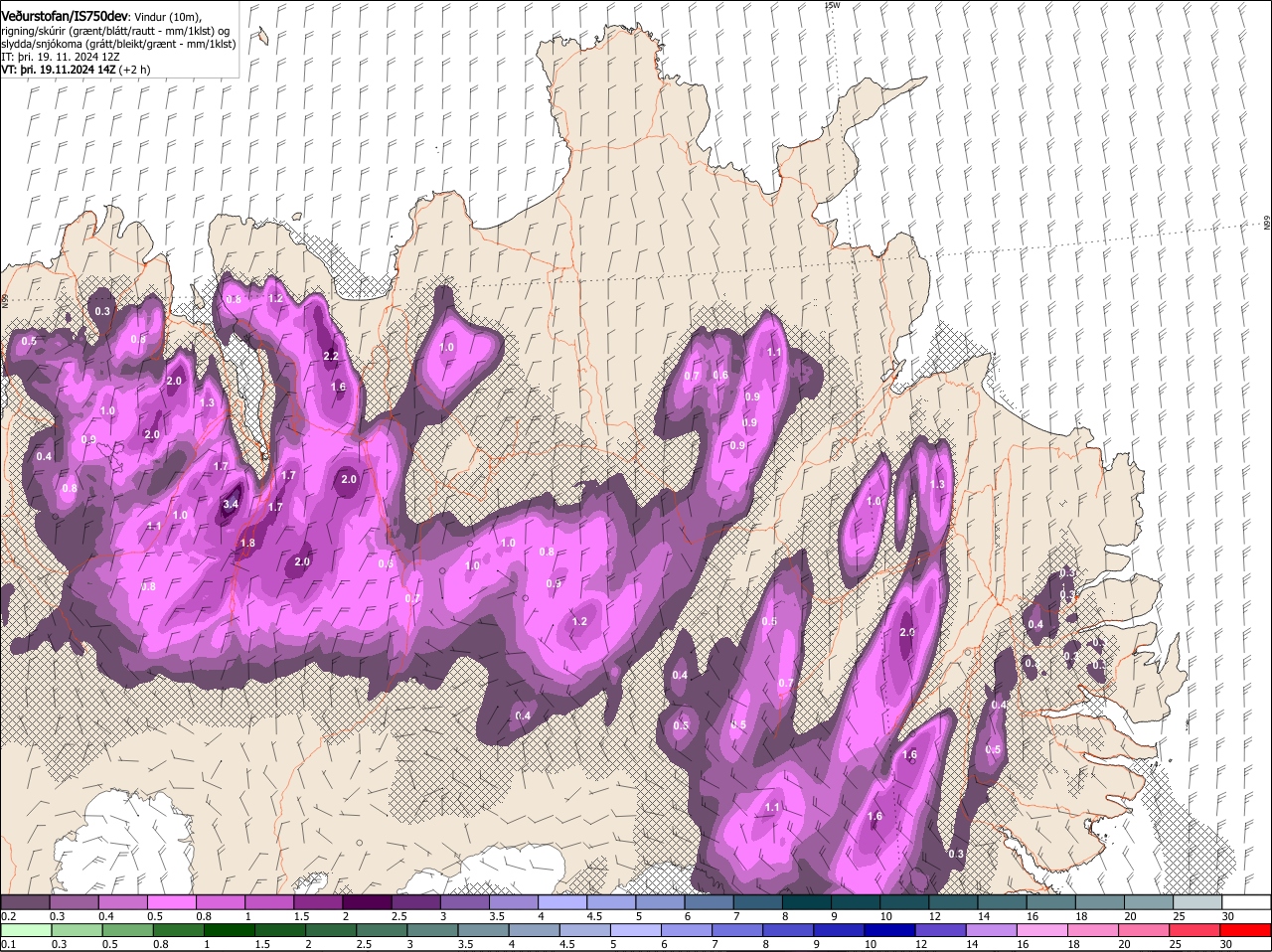Click the 3.4 snowfall value on the map
This screenshot has width=1272, height=952.
[231, 505]
